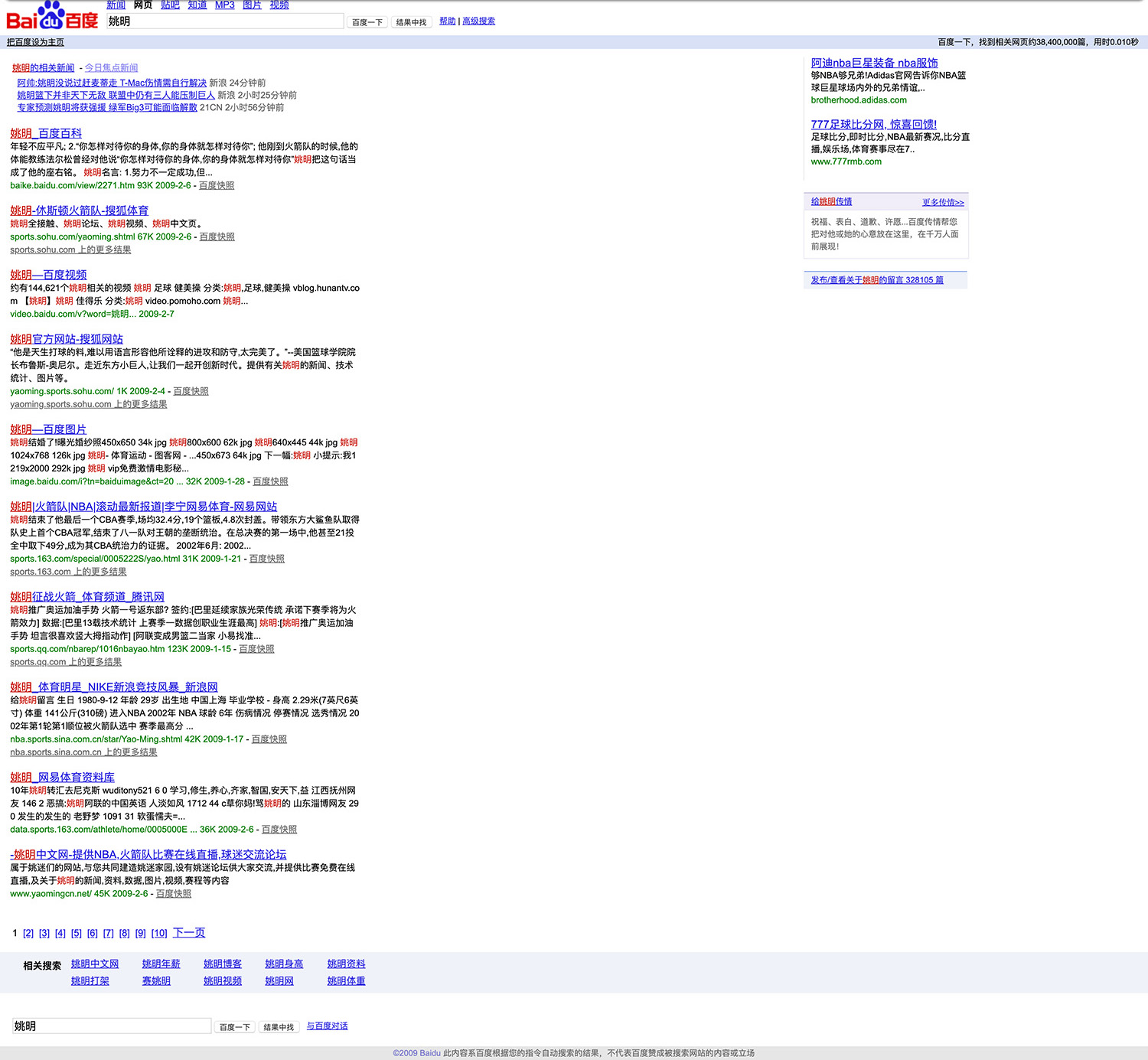This screenshot has height=1060, width=1148.
Task: Open the 与百度对话 link
Action: [x=327, y=1026]
